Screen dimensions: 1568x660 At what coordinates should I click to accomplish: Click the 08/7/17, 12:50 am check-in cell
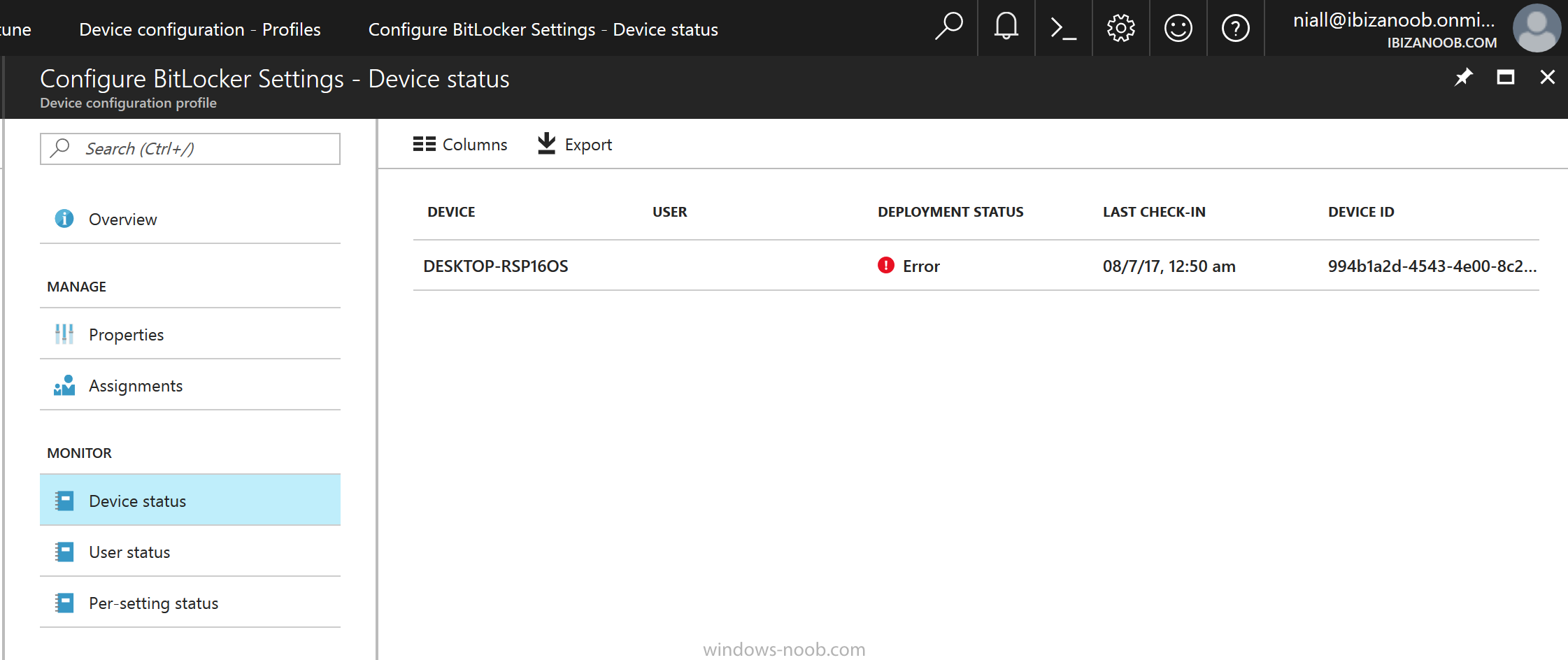(1169, 266)
